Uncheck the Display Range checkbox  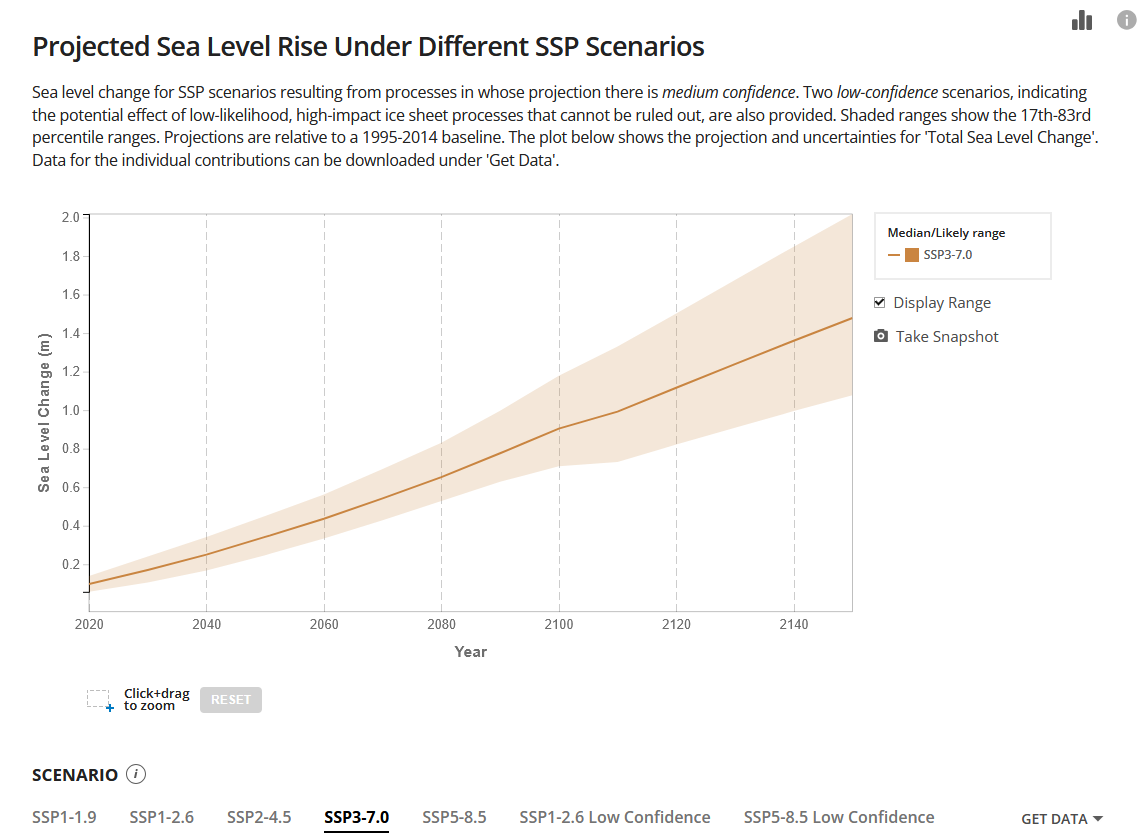[x=880, y=302]
